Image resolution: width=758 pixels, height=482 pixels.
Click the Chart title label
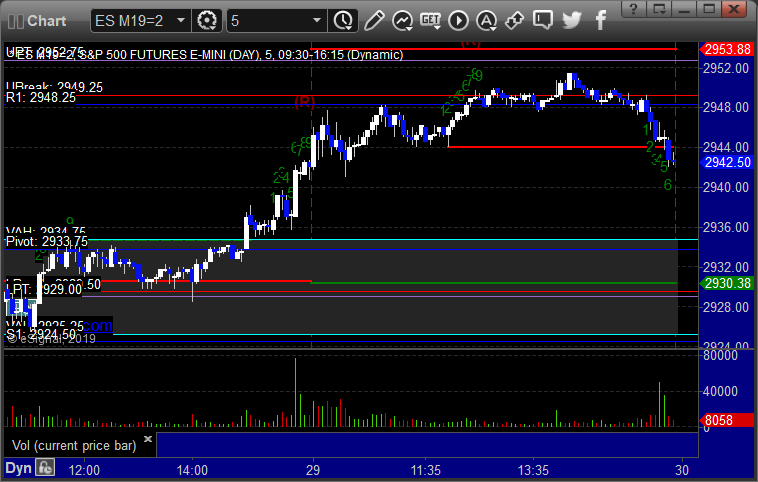[x=46, y=21]
